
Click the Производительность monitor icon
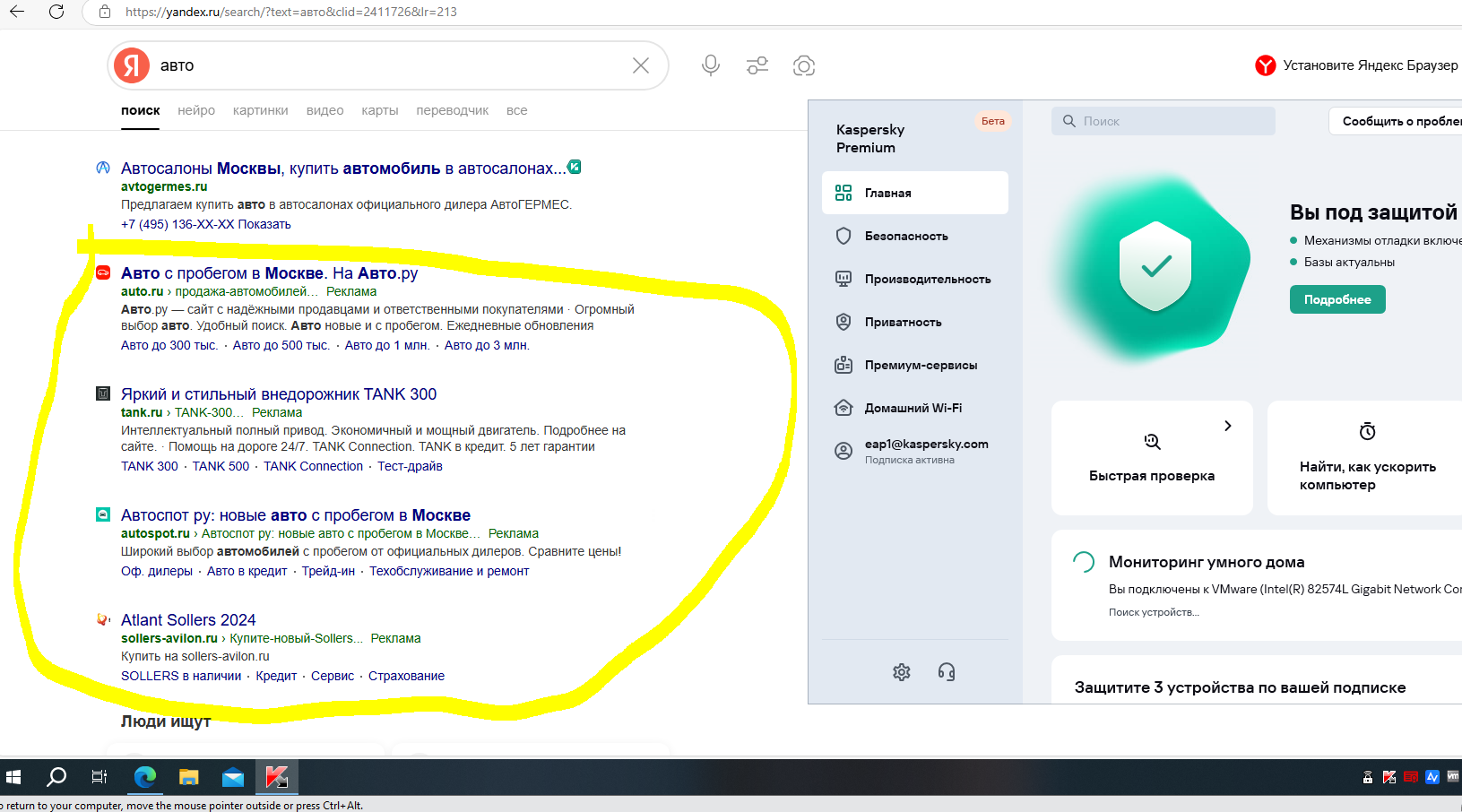[x=843, y=279]
